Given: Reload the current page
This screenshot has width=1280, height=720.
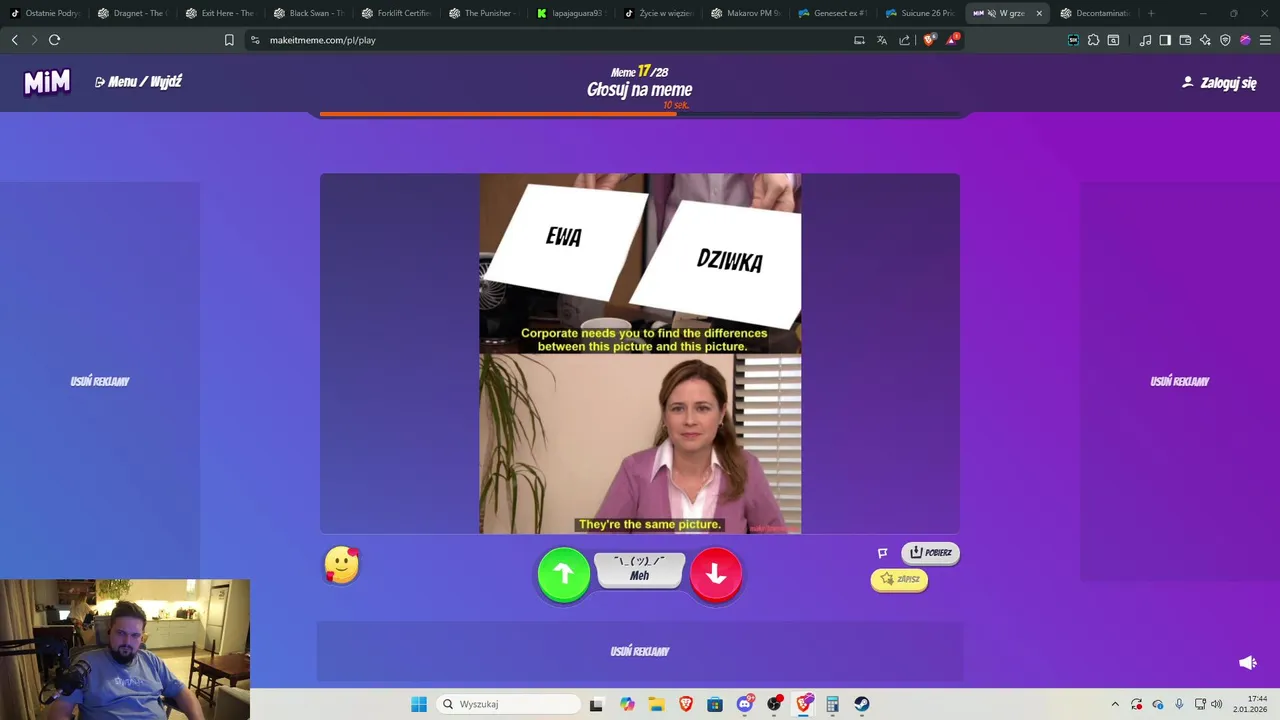Looking at the screenshot, I should 54,40.
